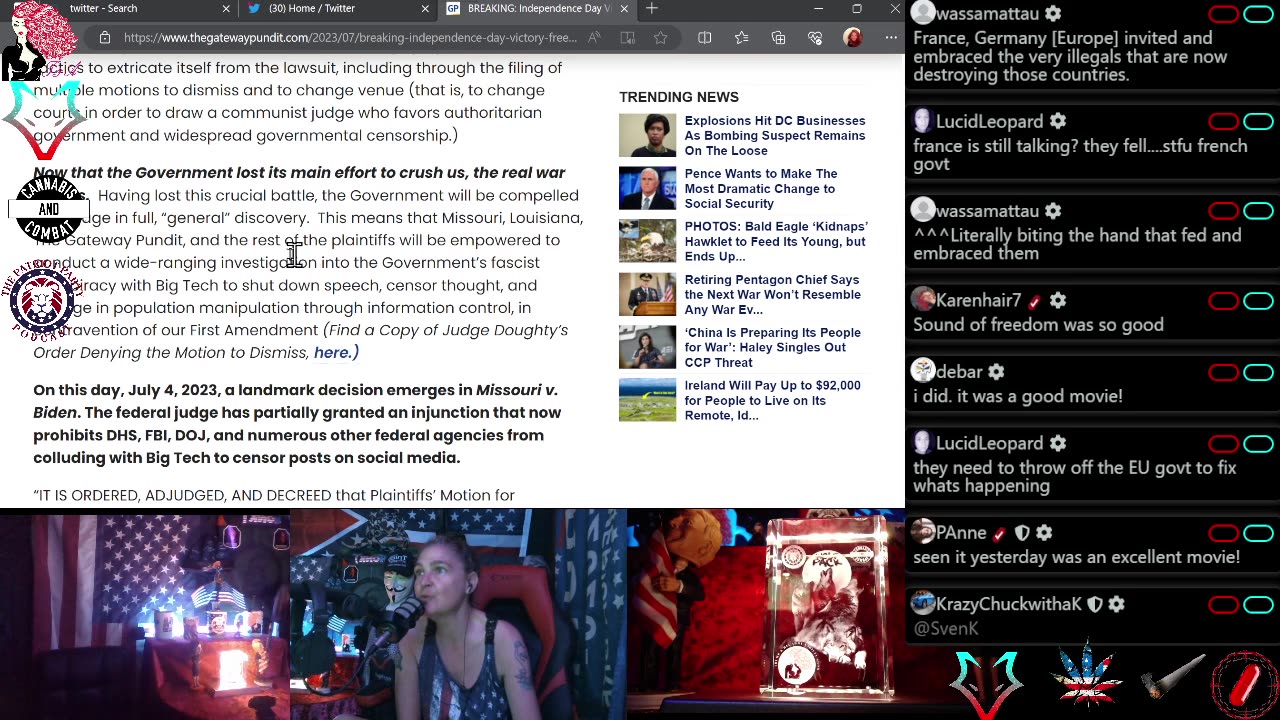Open 'China Is Preparing Its People' story
Screen dimensions: 1280x720
tap(772, 348)
